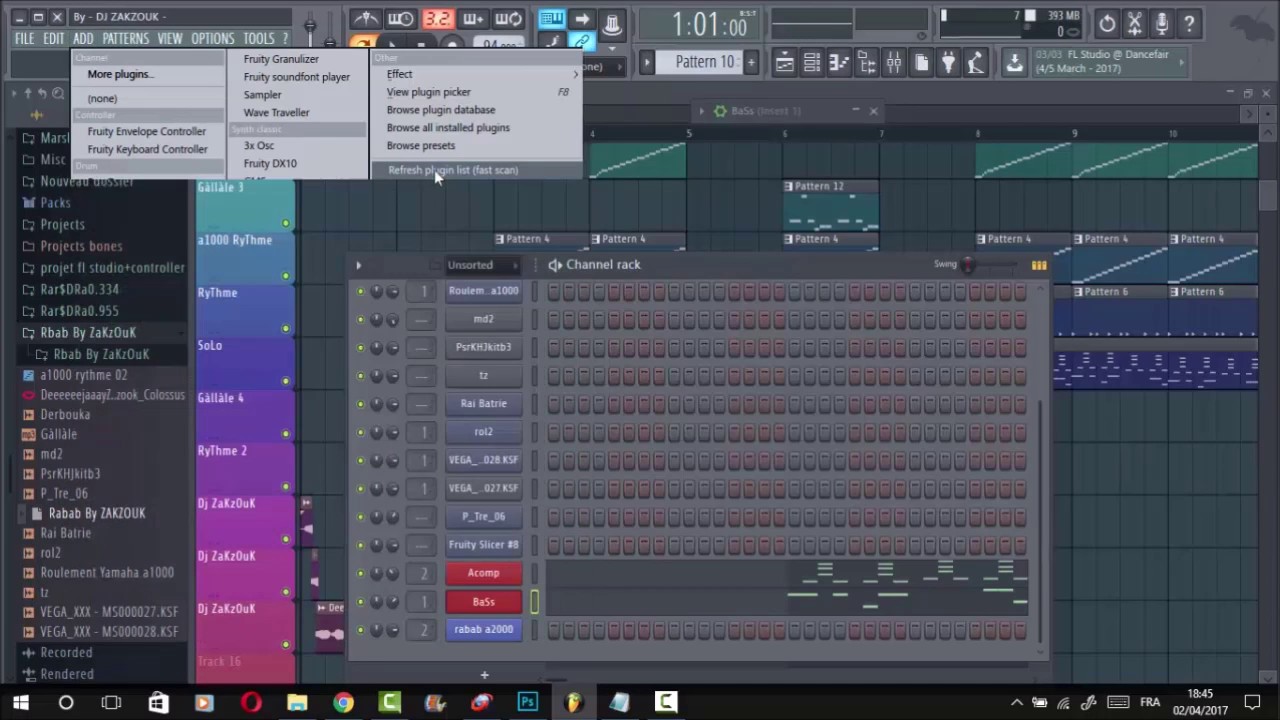Open the Piano roll from the toolbar

pos(839,63)
